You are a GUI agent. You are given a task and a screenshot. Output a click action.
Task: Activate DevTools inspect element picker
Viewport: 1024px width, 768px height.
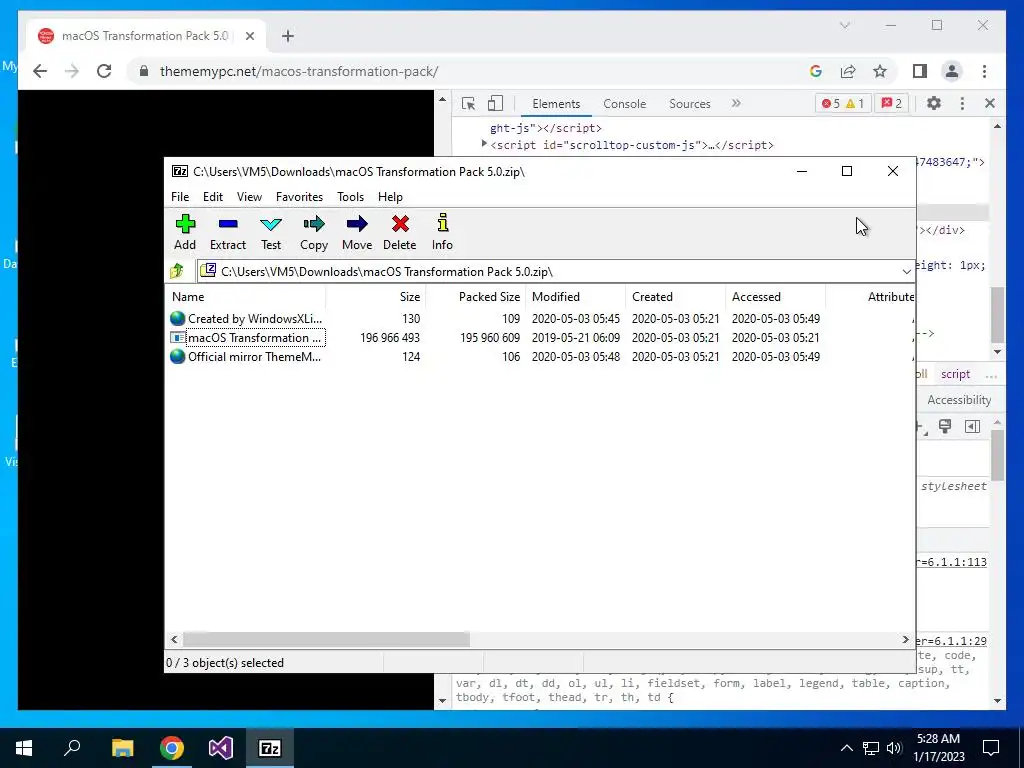pos(468,103)
